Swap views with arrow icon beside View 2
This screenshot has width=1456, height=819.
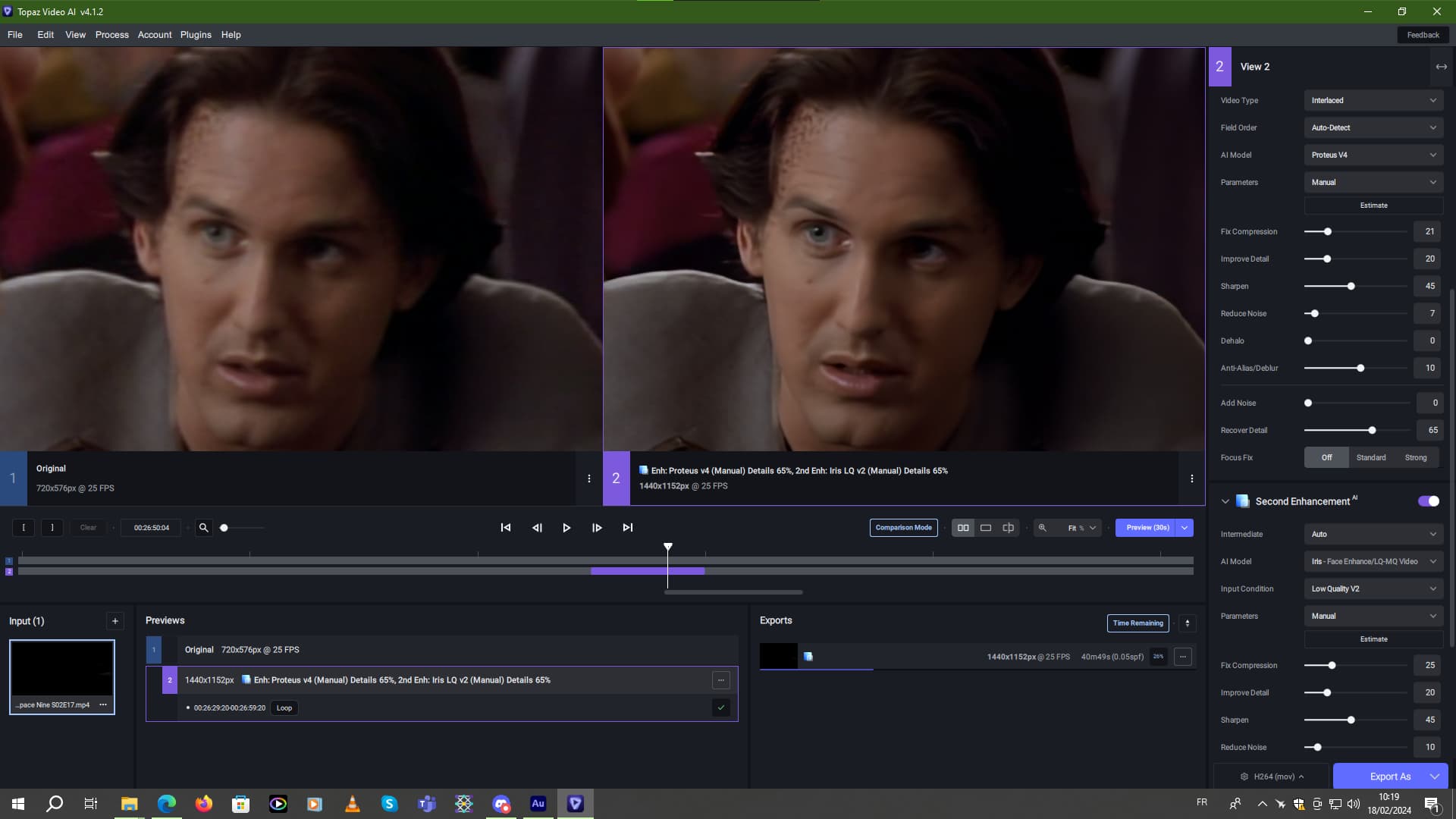(1441, 67)
